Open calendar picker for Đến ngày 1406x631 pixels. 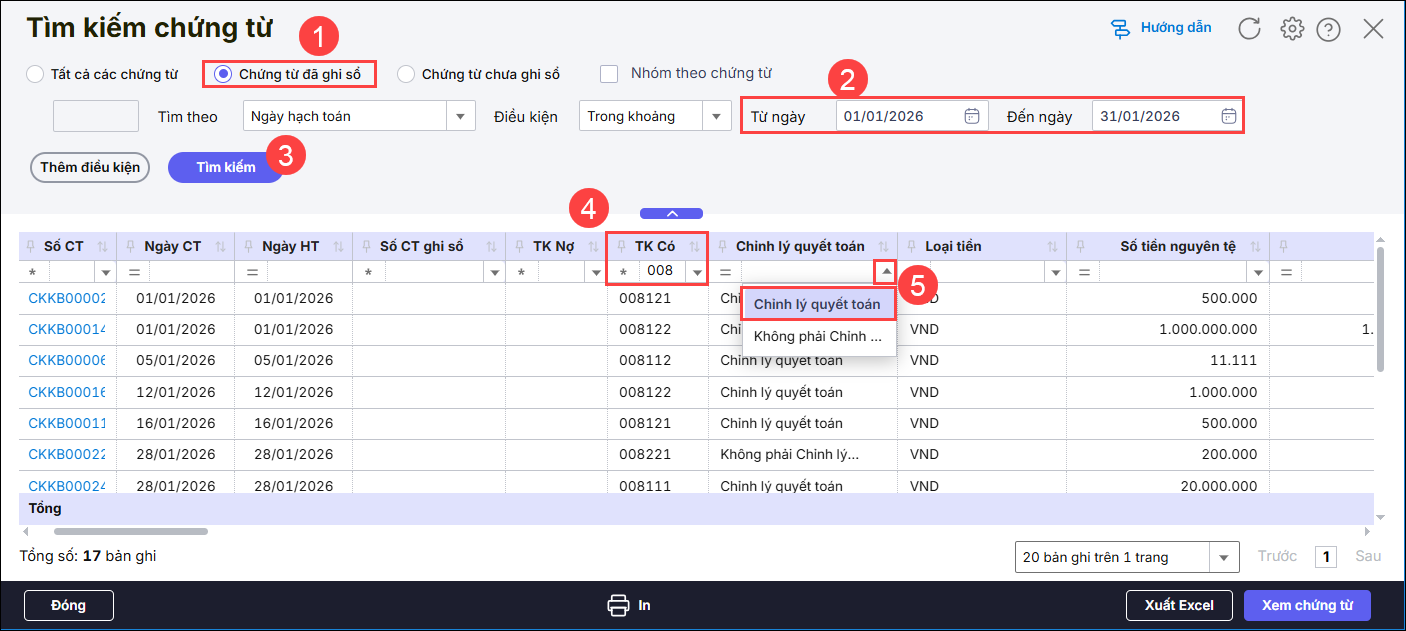click(1228, 116)
